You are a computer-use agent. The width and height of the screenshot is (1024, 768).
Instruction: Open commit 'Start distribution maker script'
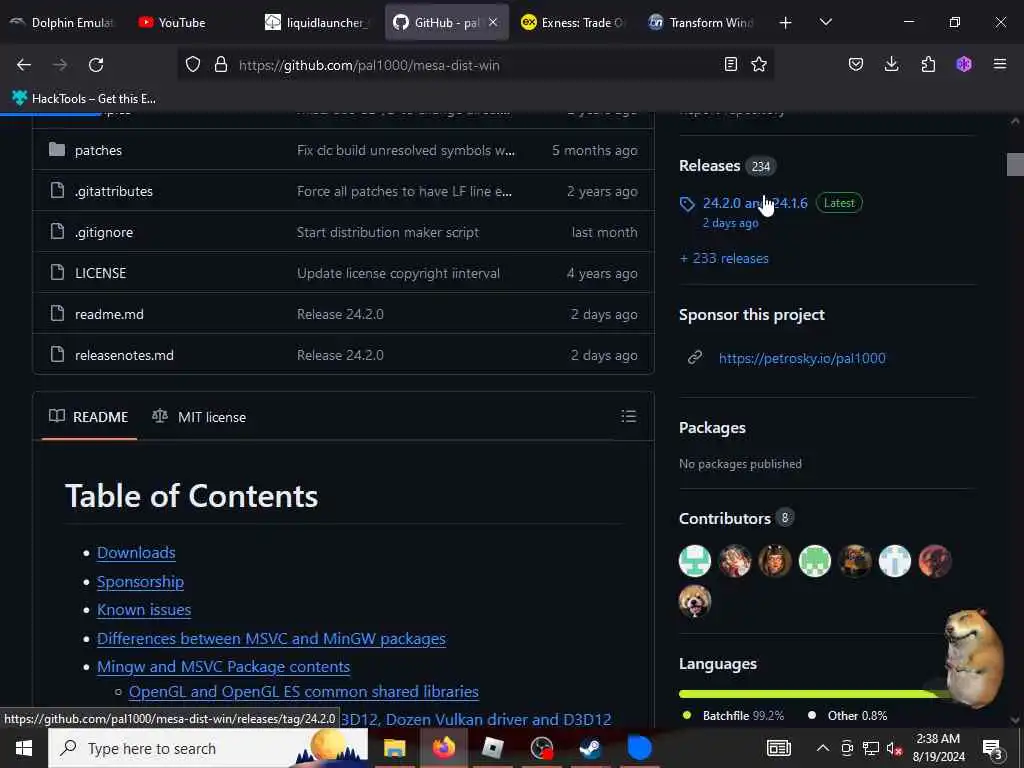[x=388, y=232]
